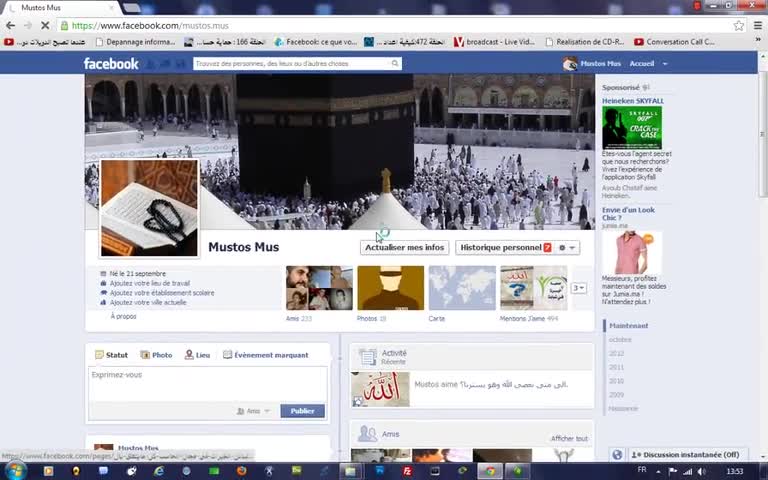Viewport: 768px width, 480px height.
Task: Click the Windows Start orb
Action: (x=15, y=471)
